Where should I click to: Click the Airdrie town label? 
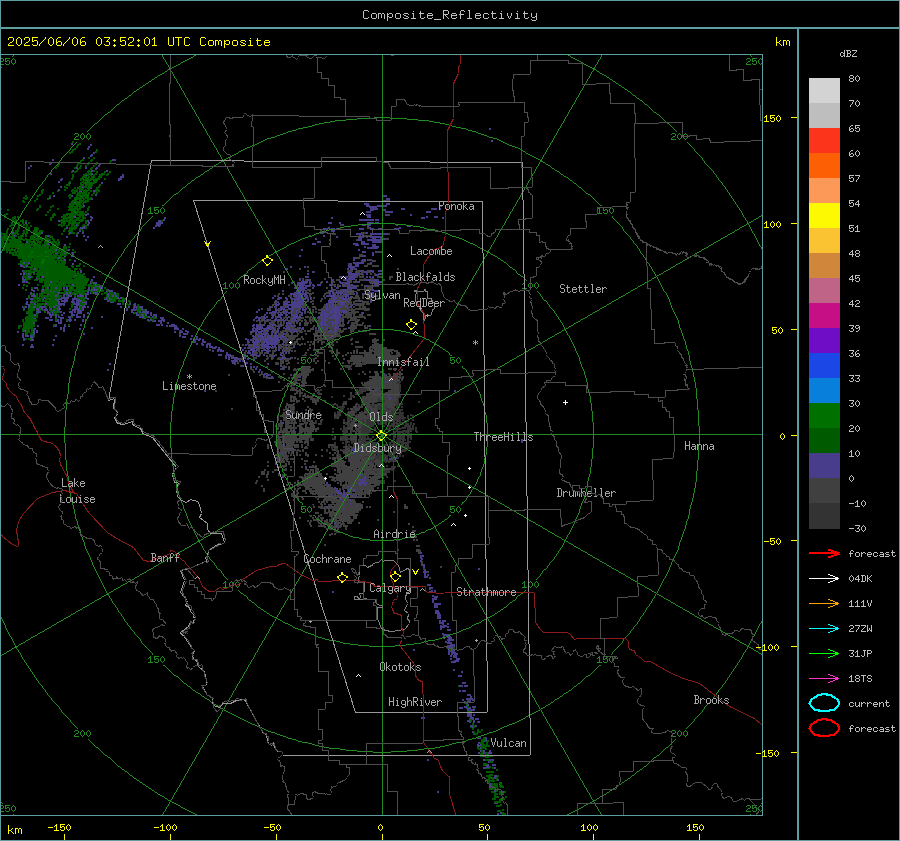click(394, 534)
